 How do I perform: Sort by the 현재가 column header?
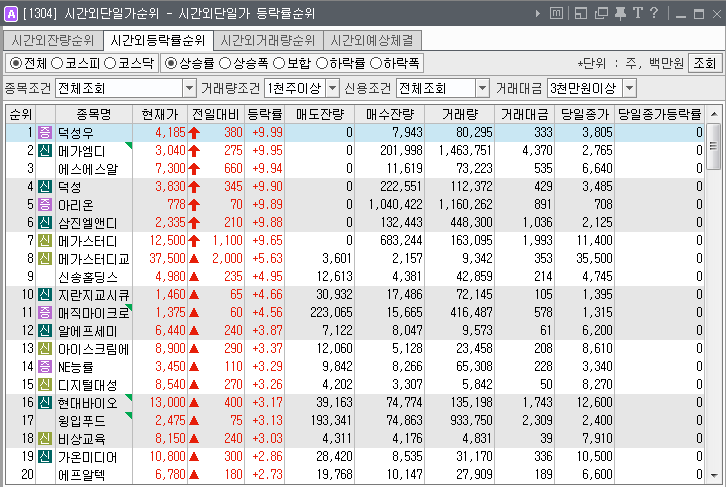[160, 114]
